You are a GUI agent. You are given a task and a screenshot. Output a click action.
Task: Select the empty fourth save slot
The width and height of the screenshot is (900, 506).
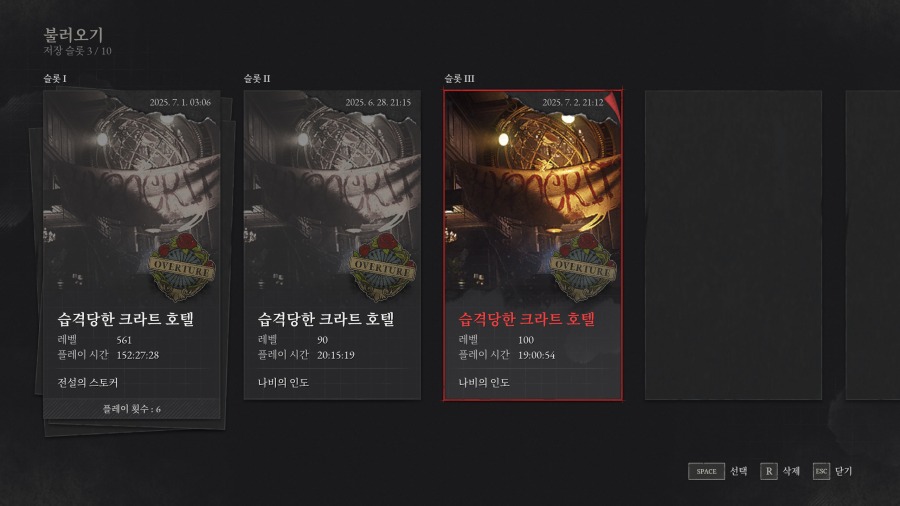733,245
